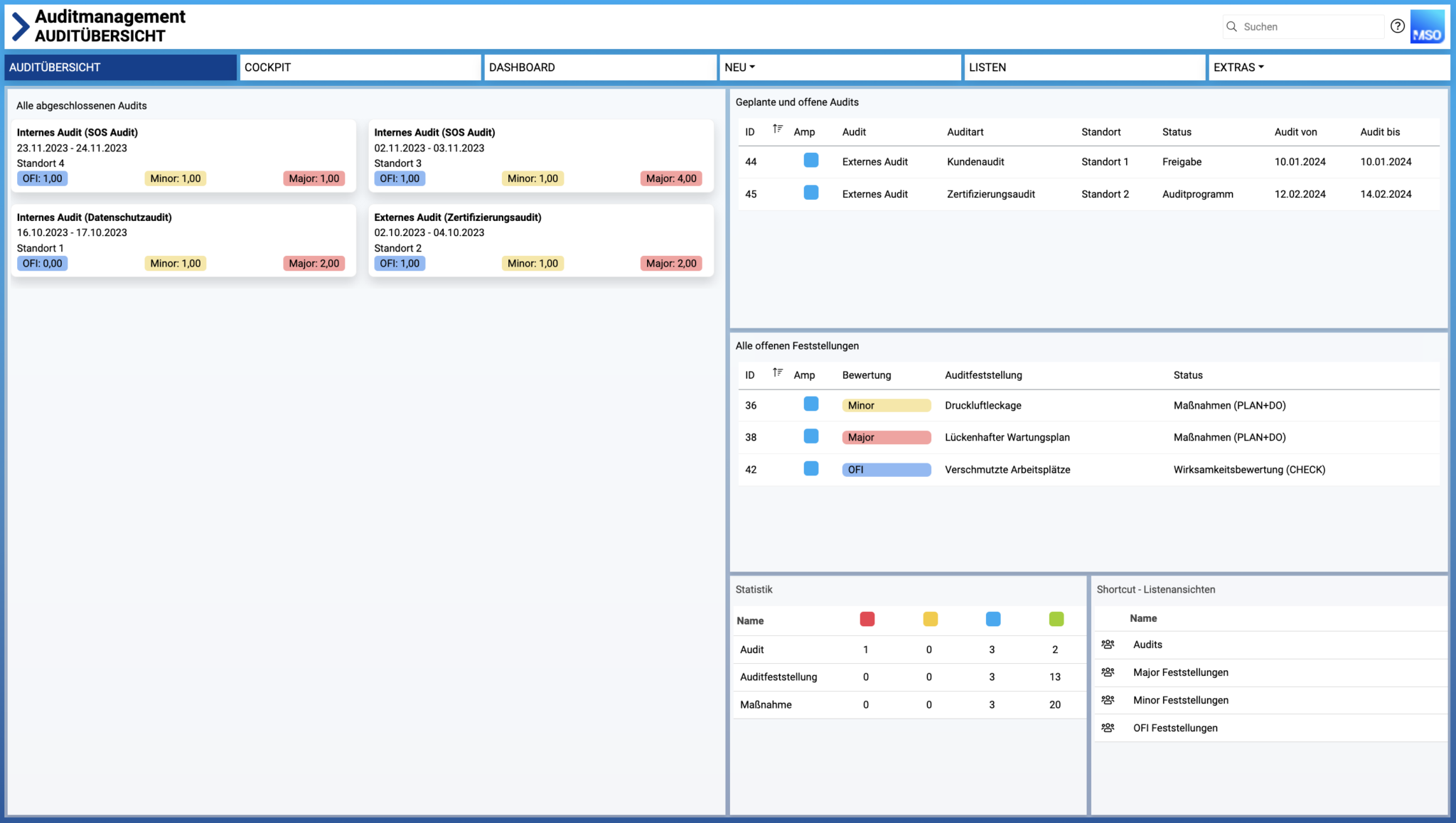Click the search magnifier icon

[x=1231, y=26]
